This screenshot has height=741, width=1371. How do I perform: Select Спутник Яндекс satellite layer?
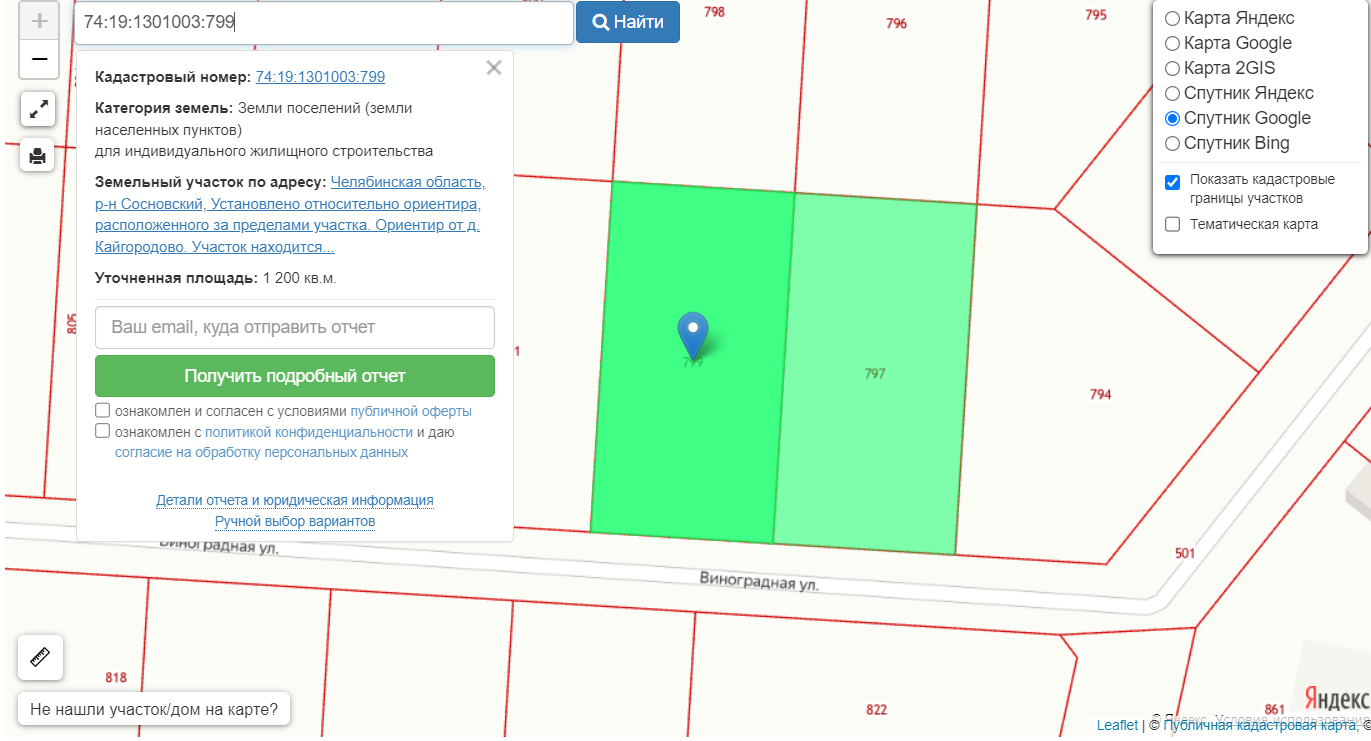pos(1172,93)
